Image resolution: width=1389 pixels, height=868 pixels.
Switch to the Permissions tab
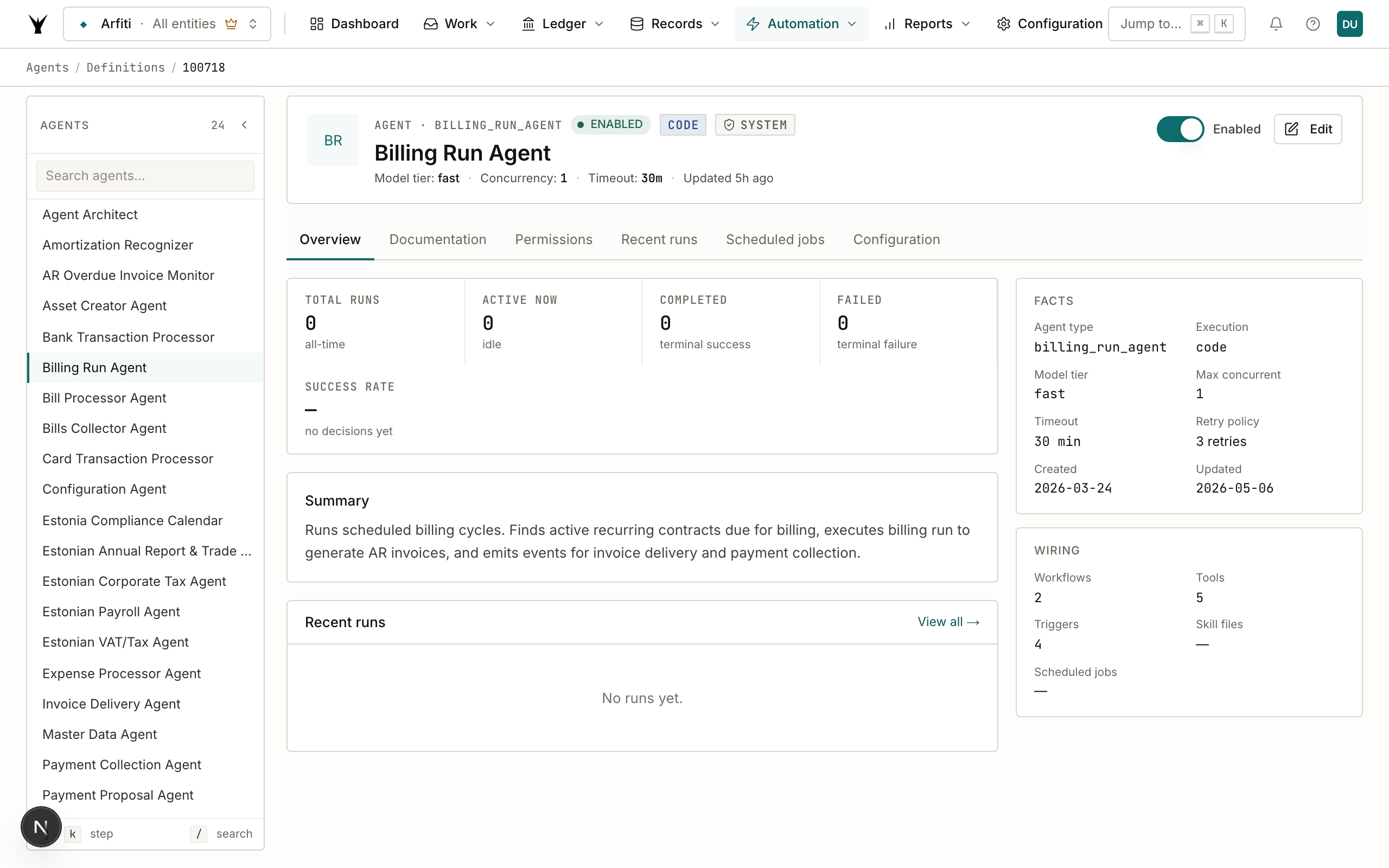(553, 239)
